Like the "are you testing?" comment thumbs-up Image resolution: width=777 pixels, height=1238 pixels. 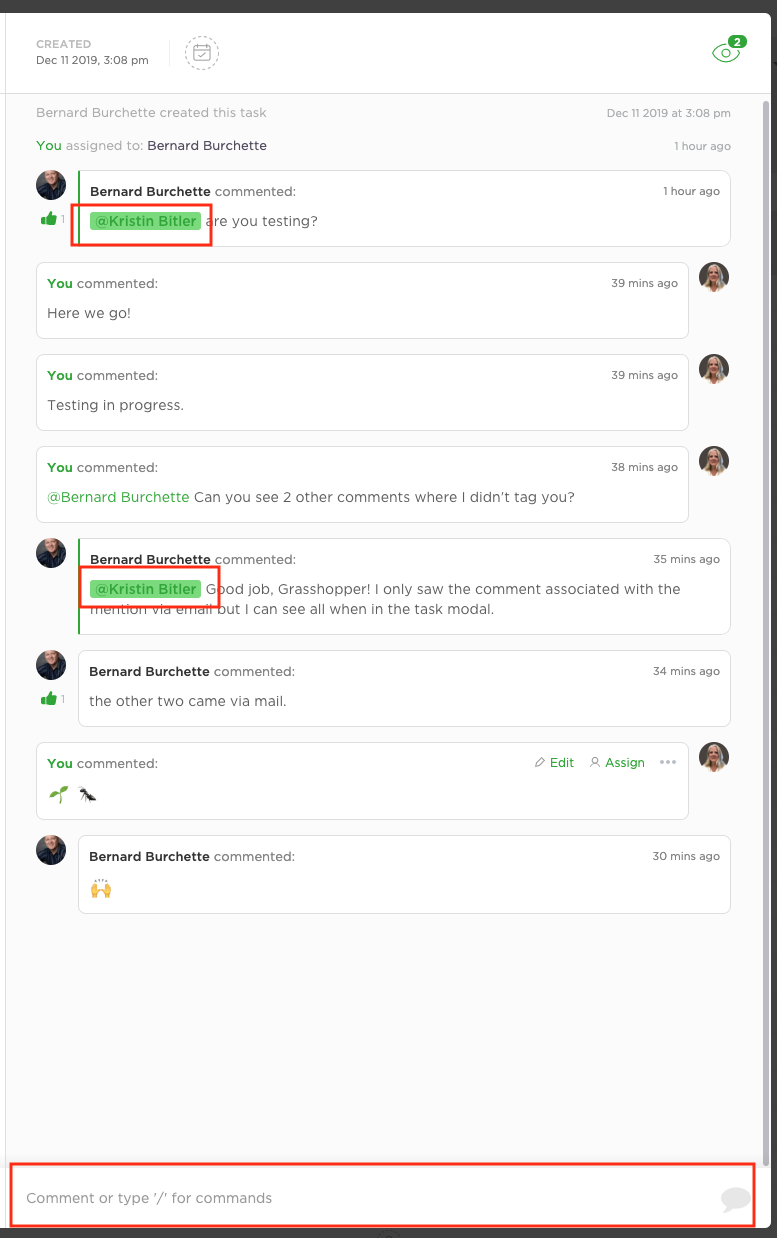pyautogui.click(x=49, y=219)
